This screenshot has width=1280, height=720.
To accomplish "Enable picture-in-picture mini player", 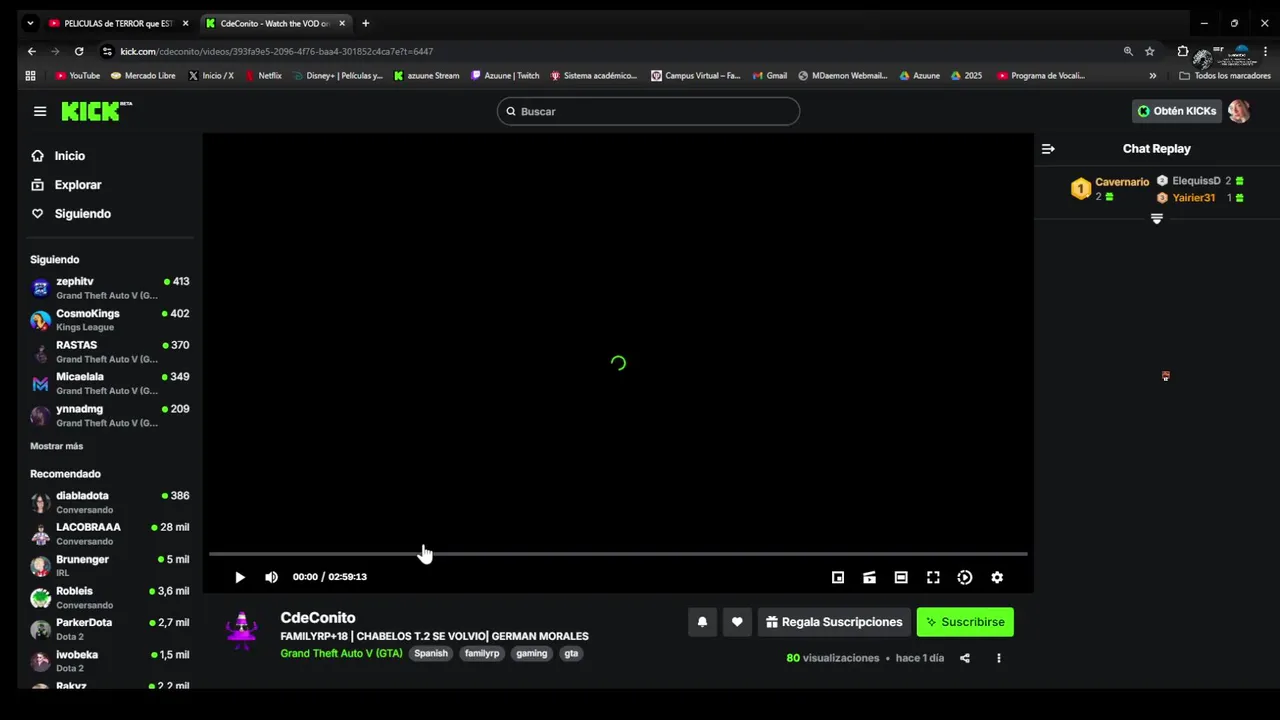I will click(838, 577).
